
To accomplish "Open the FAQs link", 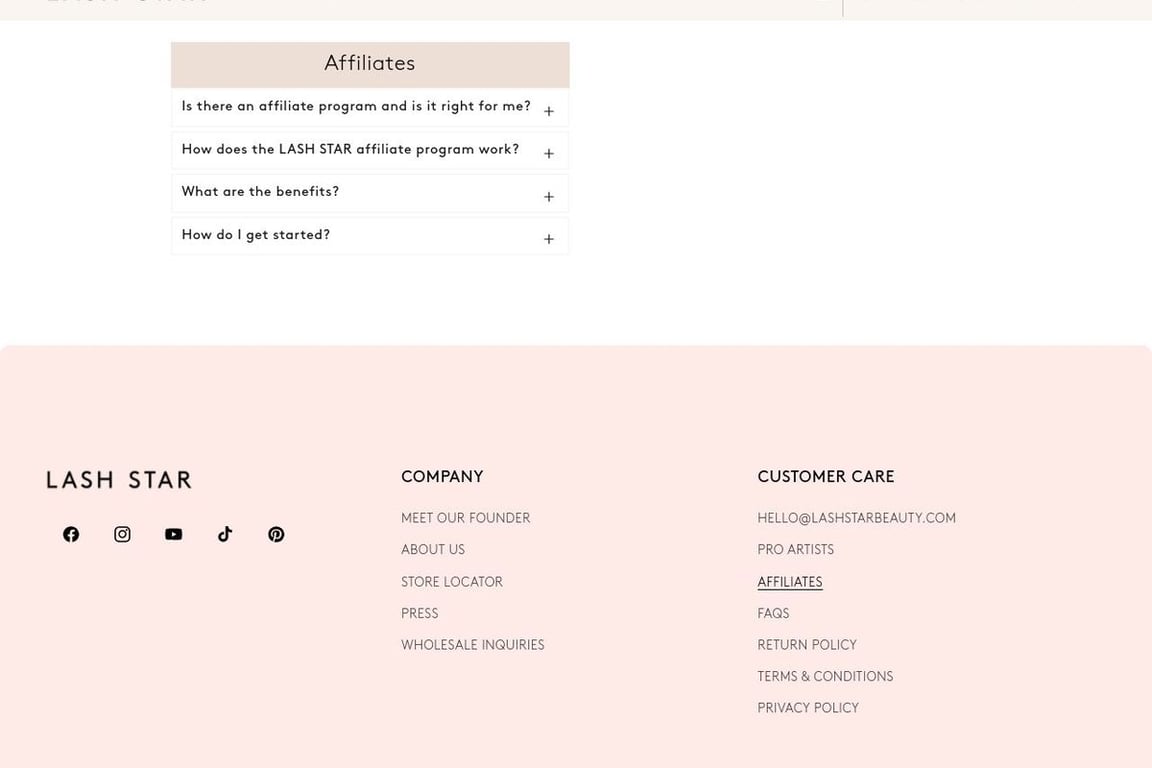I will [773, 614].
